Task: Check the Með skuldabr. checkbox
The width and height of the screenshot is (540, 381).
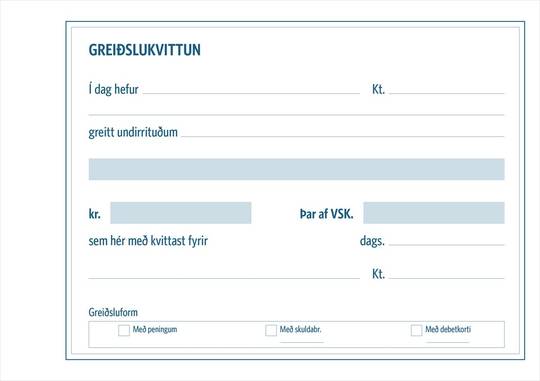Action: tap(271, 330)
